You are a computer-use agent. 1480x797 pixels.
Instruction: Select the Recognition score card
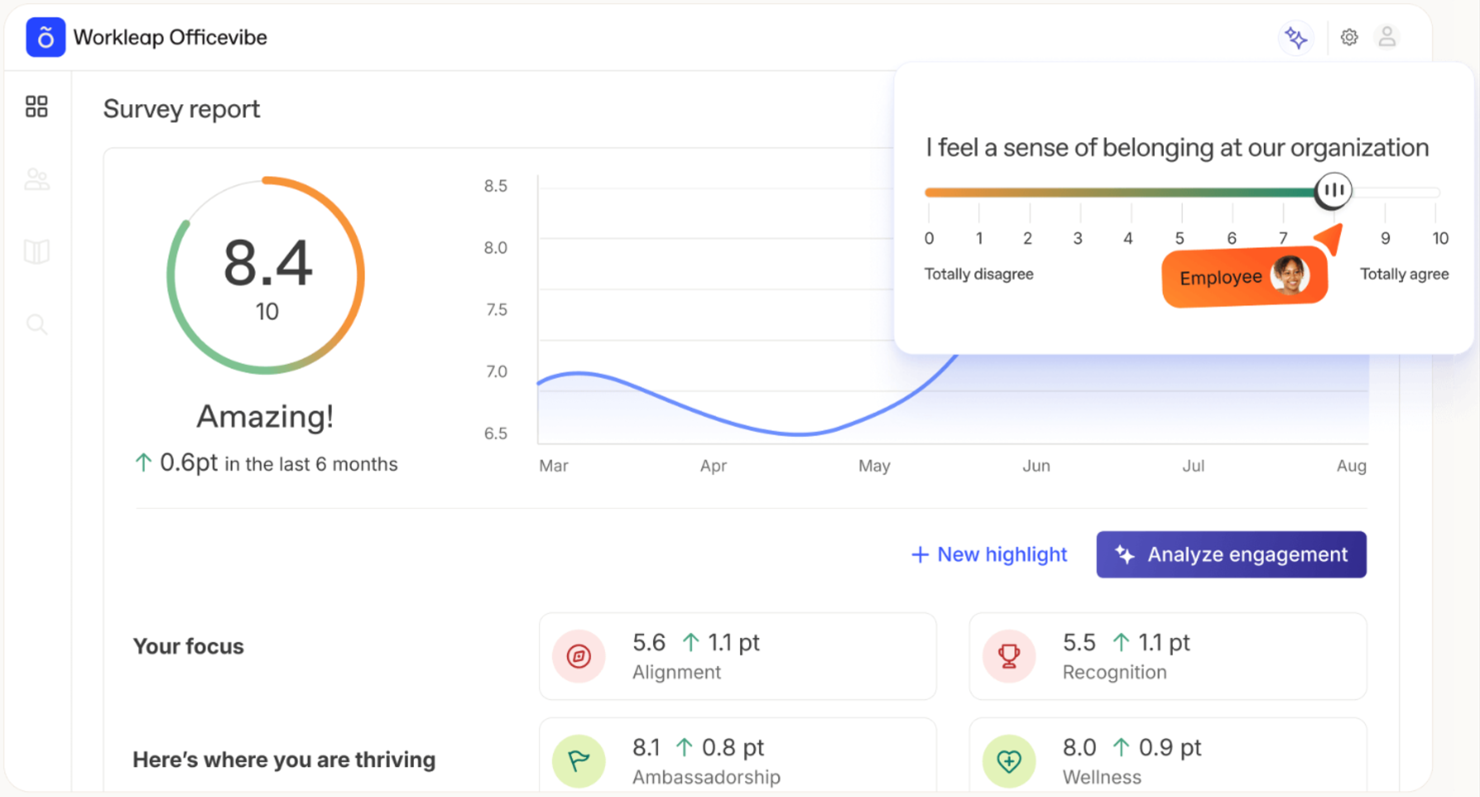click(1167, 656)
